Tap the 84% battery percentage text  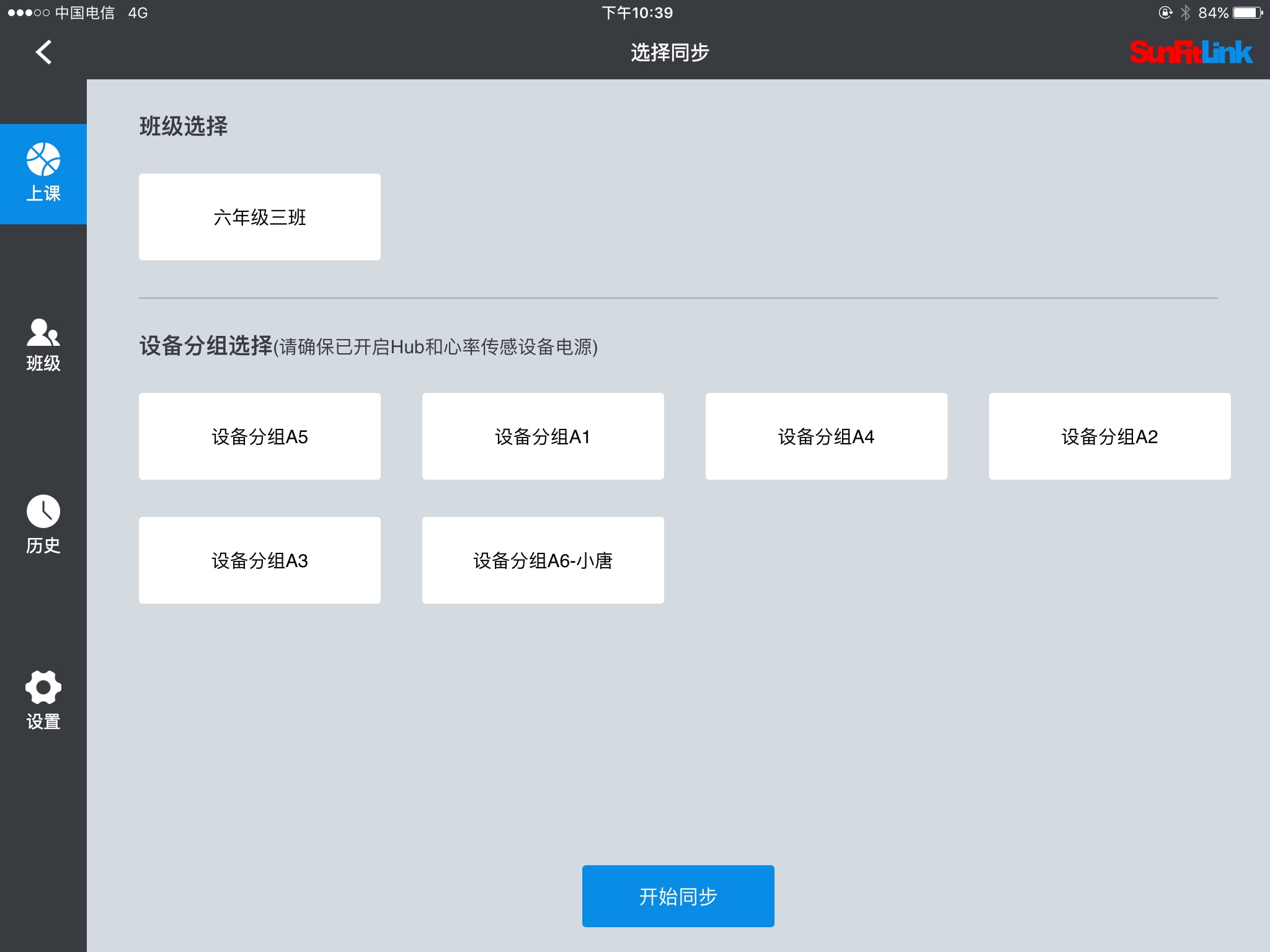click(x=1213, y=12)
